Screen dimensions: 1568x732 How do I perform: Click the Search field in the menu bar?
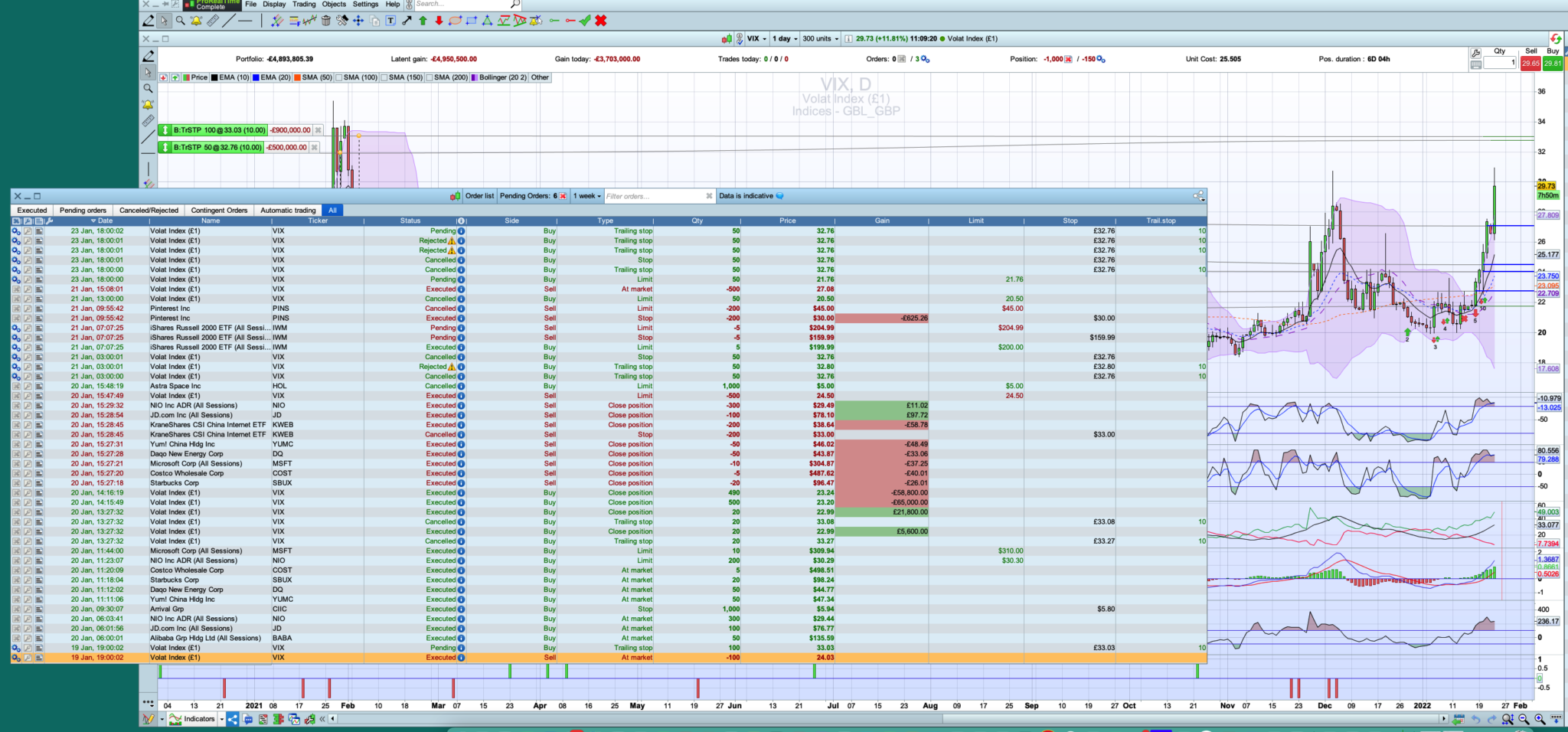462,4
